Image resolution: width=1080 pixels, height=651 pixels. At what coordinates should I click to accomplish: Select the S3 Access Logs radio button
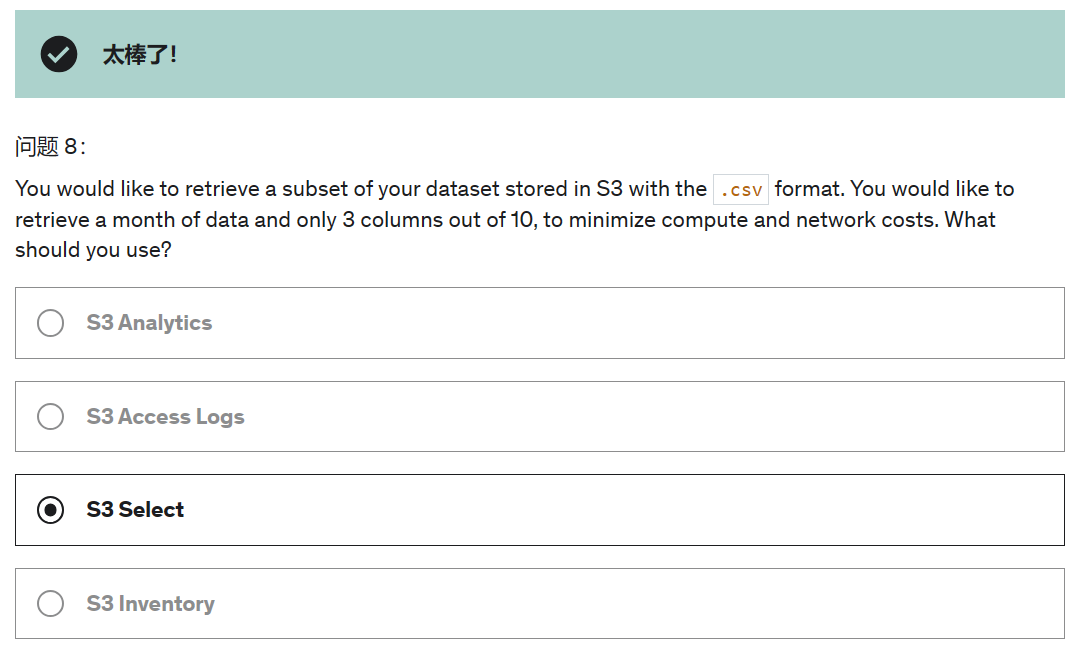pyautogui.click(x=50, y=416)
